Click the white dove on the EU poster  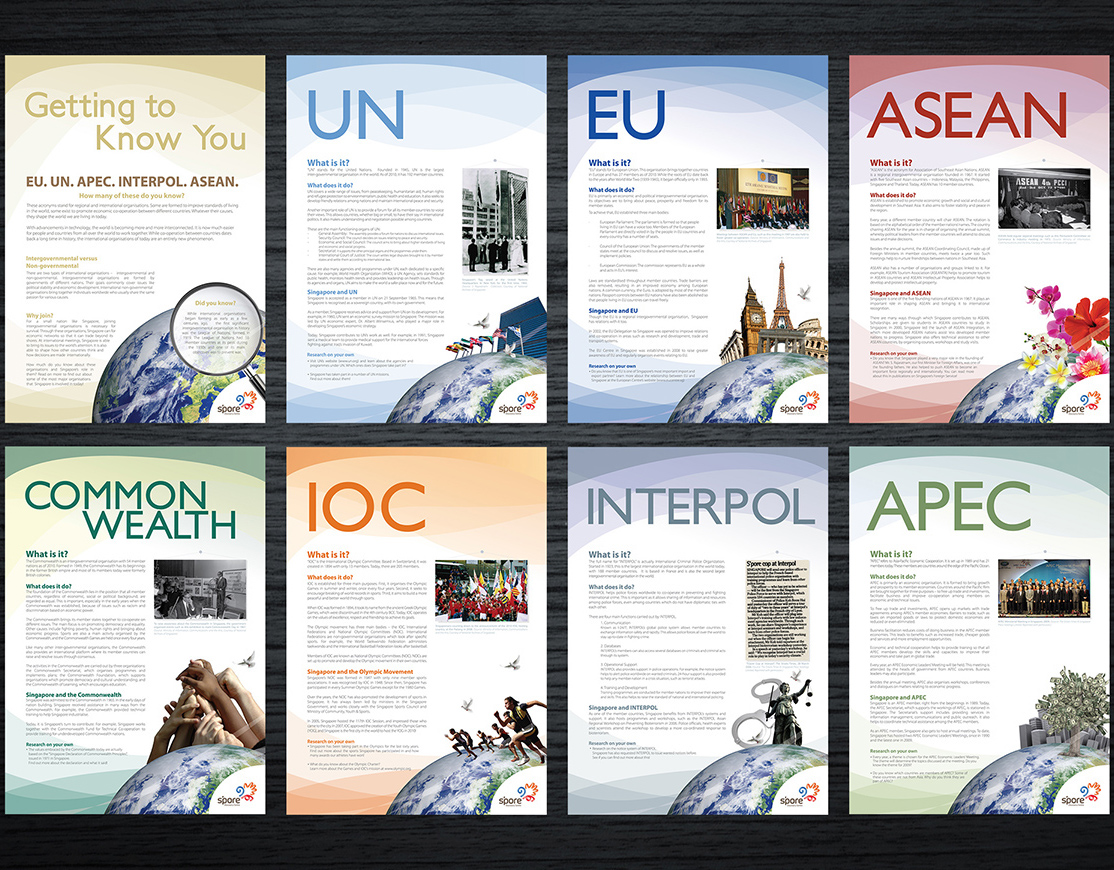click(804, 292)
